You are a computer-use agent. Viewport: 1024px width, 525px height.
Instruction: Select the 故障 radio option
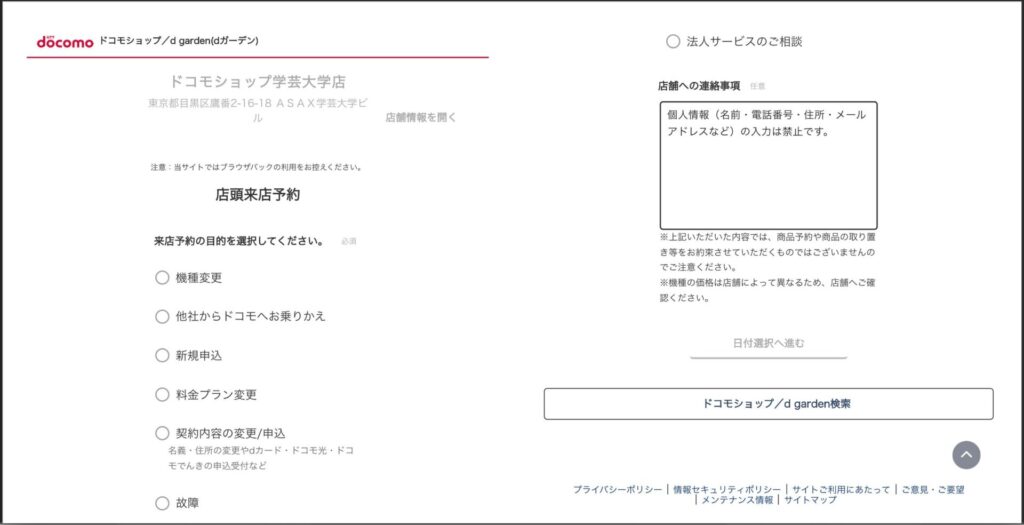162,503
